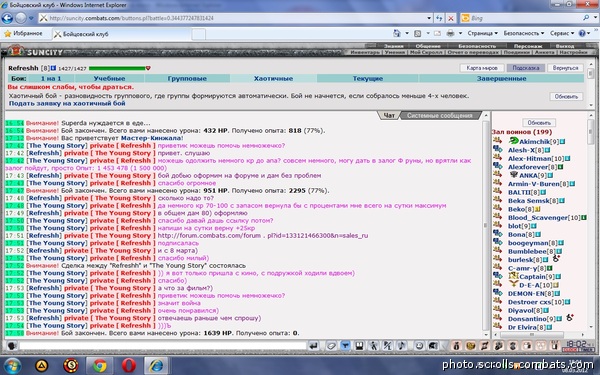Click the crossed arrows exchange icon in bottom panel

[484, 346]
